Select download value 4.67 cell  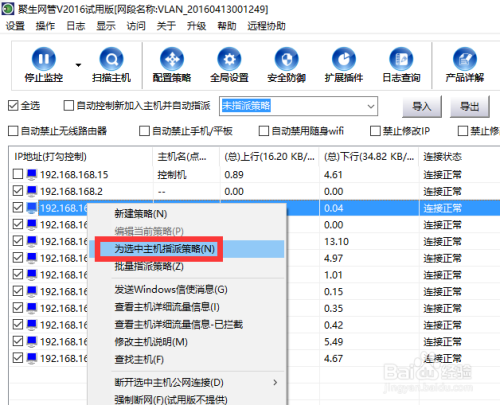pyautogui.click(x=334, y=358)
